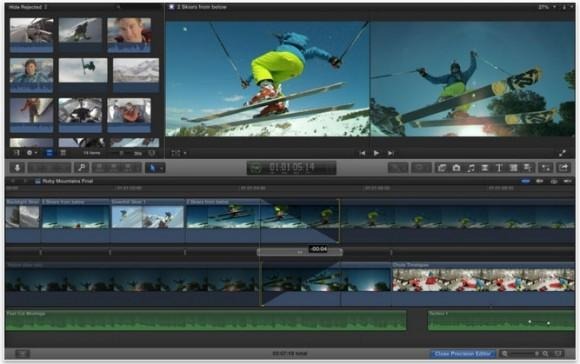Open the Music and Sound browser
The width and height of the screenshot is (580, 364).
[x=471, y=168]
